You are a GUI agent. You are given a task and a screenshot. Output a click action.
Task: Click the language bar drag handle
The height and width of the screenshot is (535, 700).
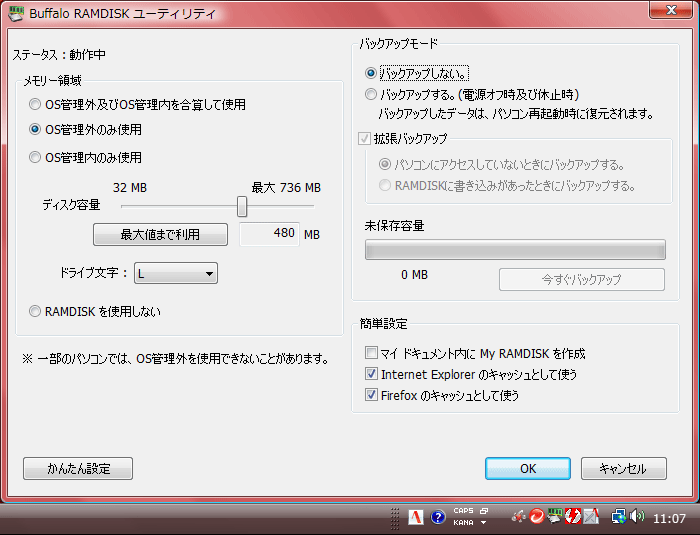pos(395,518)
